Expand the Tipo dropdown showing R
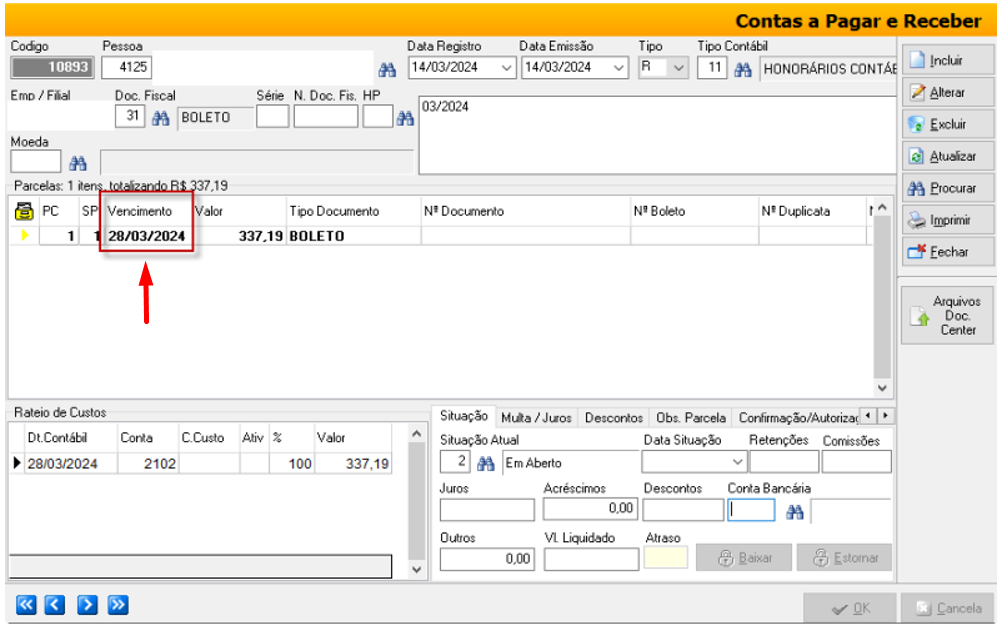The width and height of the screenshot is (999, 624). click(x=679, y=68)
